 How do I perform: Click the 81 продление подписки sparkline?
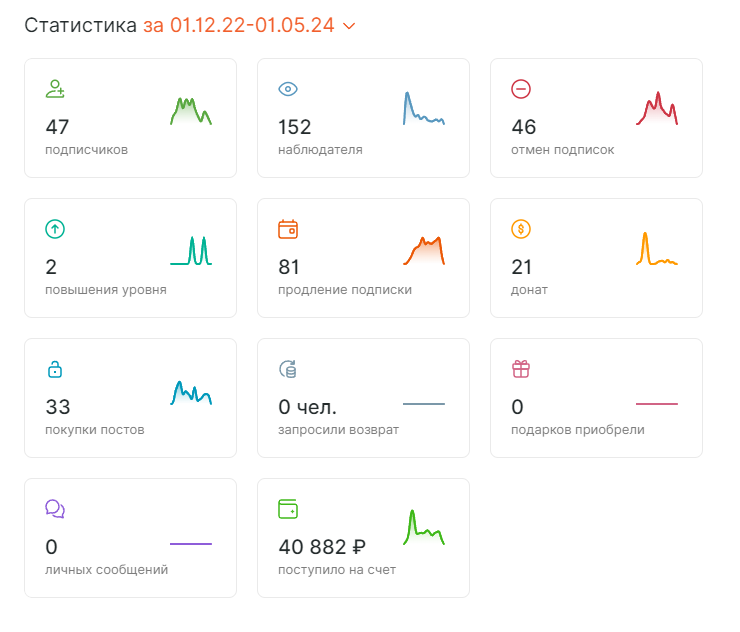[424, 250]
